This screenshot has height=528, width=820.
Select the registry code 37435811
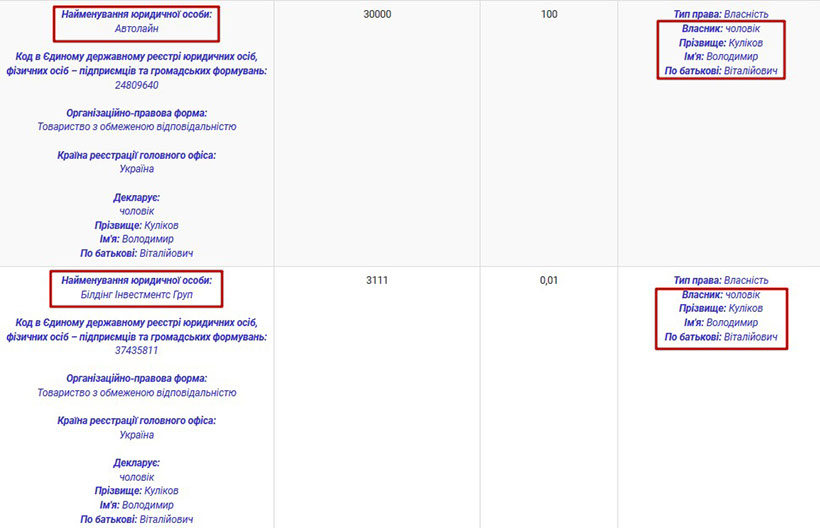(136, 351)
